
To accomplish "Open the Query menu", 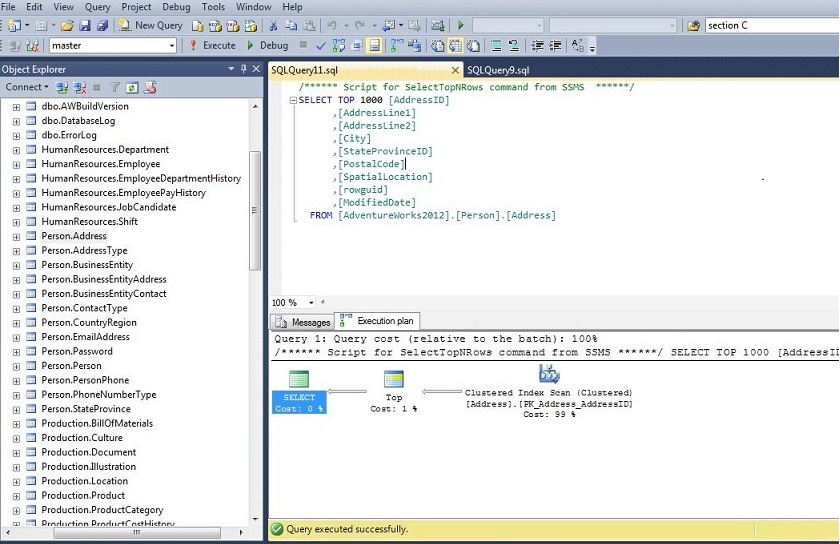I will point(97,7).
